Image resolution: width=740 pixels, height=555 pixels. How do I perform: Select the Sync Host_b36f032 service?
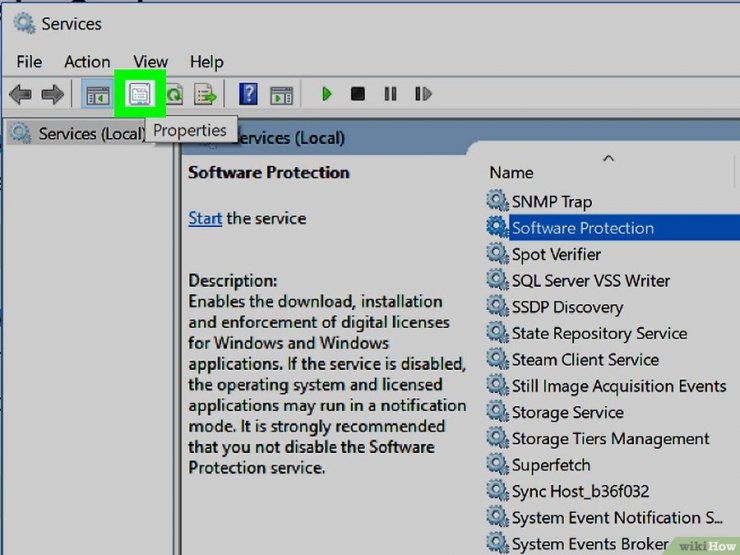click(x=580, y=492)
